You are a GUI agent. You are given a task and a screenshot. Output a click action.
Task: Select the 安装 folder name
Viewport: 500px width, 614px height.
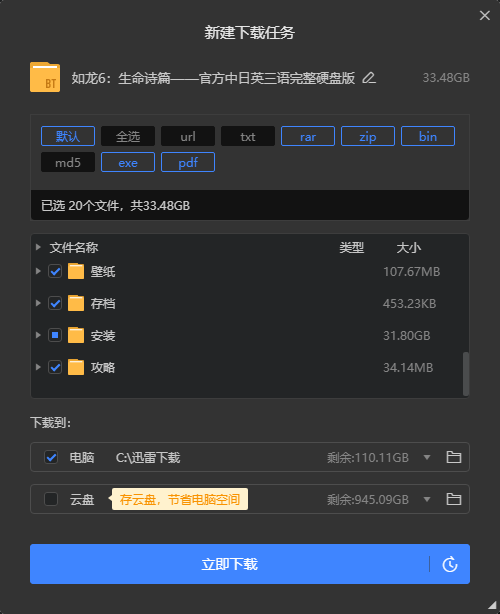click(x=103, y=336)
